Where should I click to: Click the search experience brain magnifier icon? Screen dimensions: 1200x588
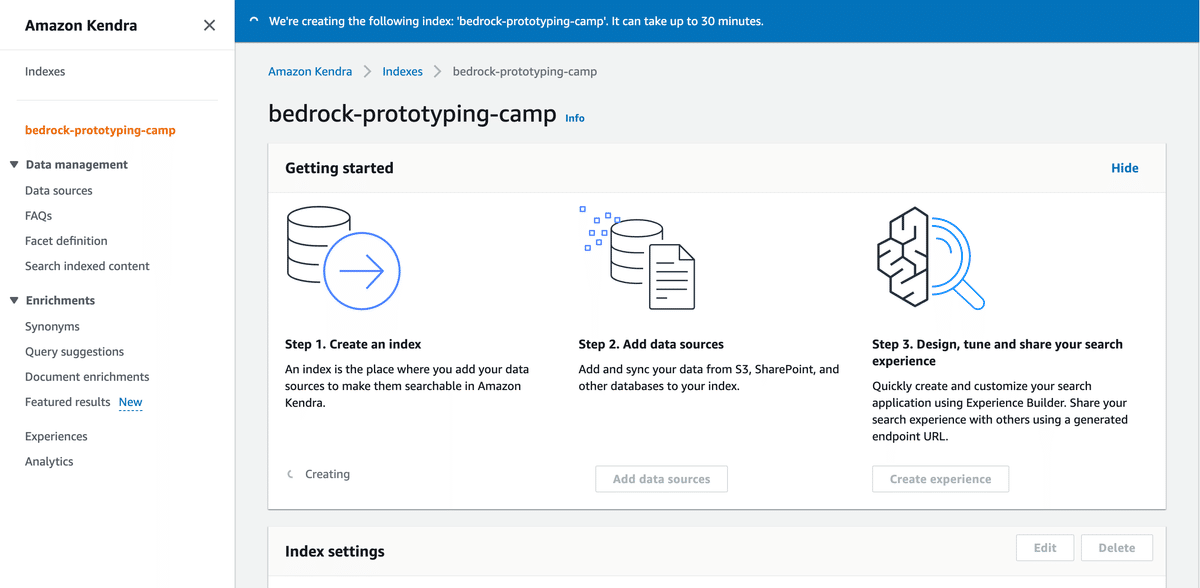[x=929, y=258]
